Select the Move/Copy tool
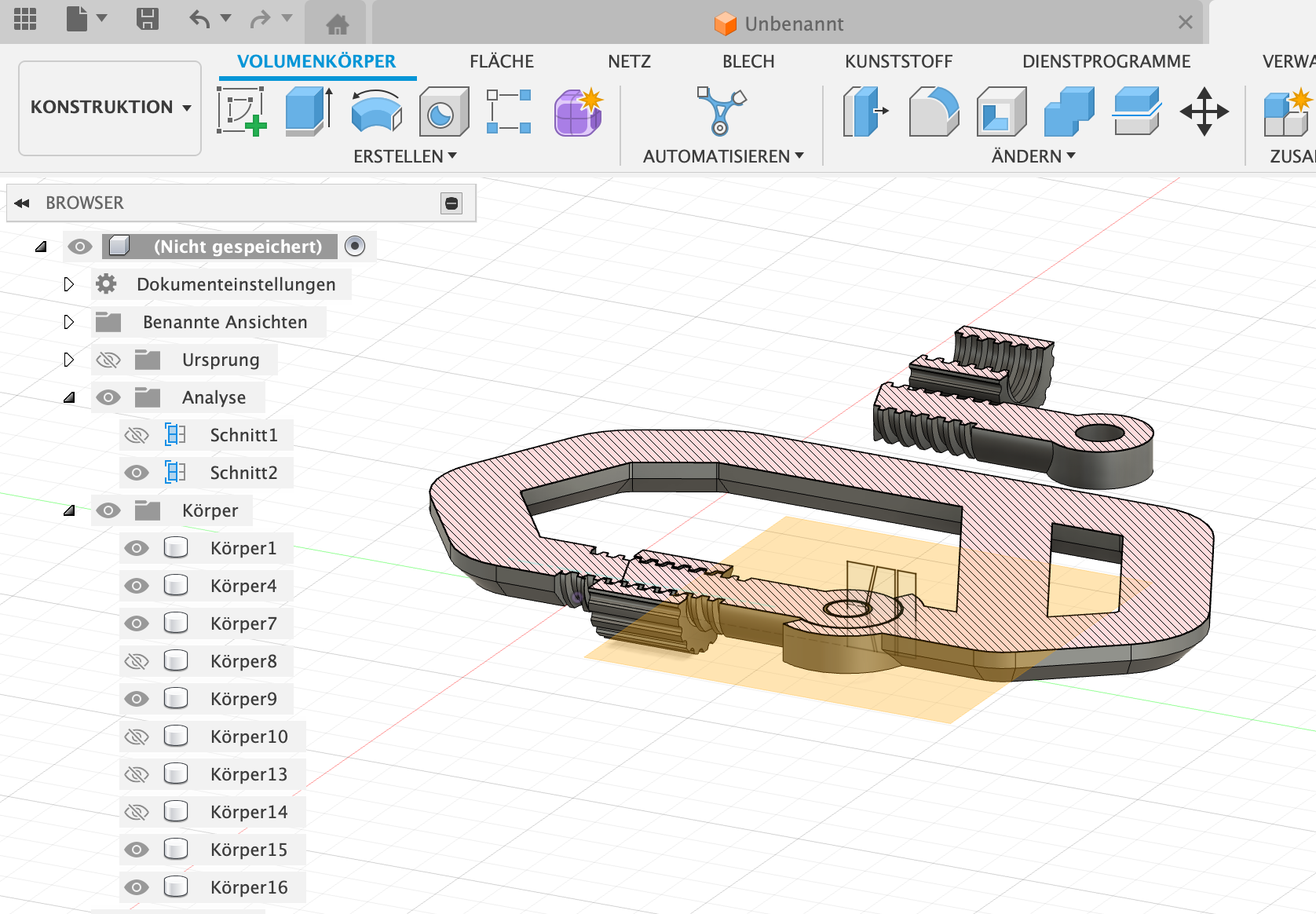The width and height of the screenshot is (1316, 914). coord(1205,112)
